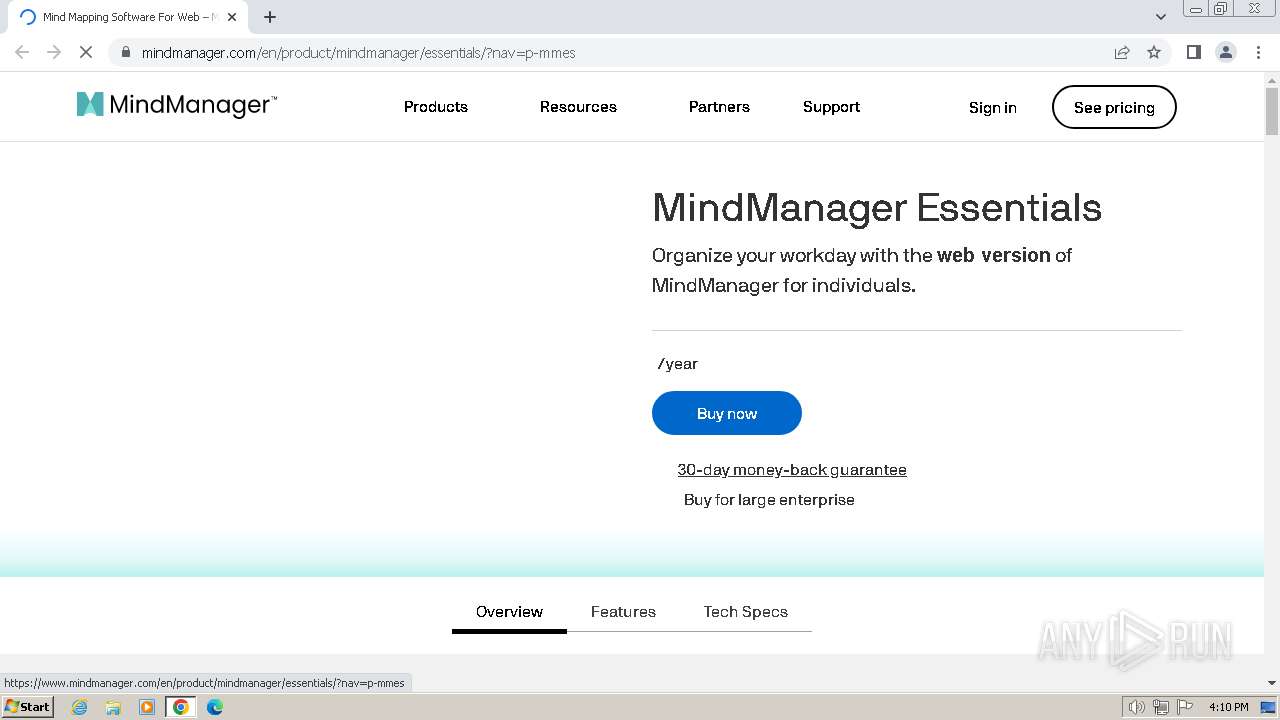Open Chrome's three-dot menu
The width and height of the screenshot is (1280, 720).
point(1258,52)
